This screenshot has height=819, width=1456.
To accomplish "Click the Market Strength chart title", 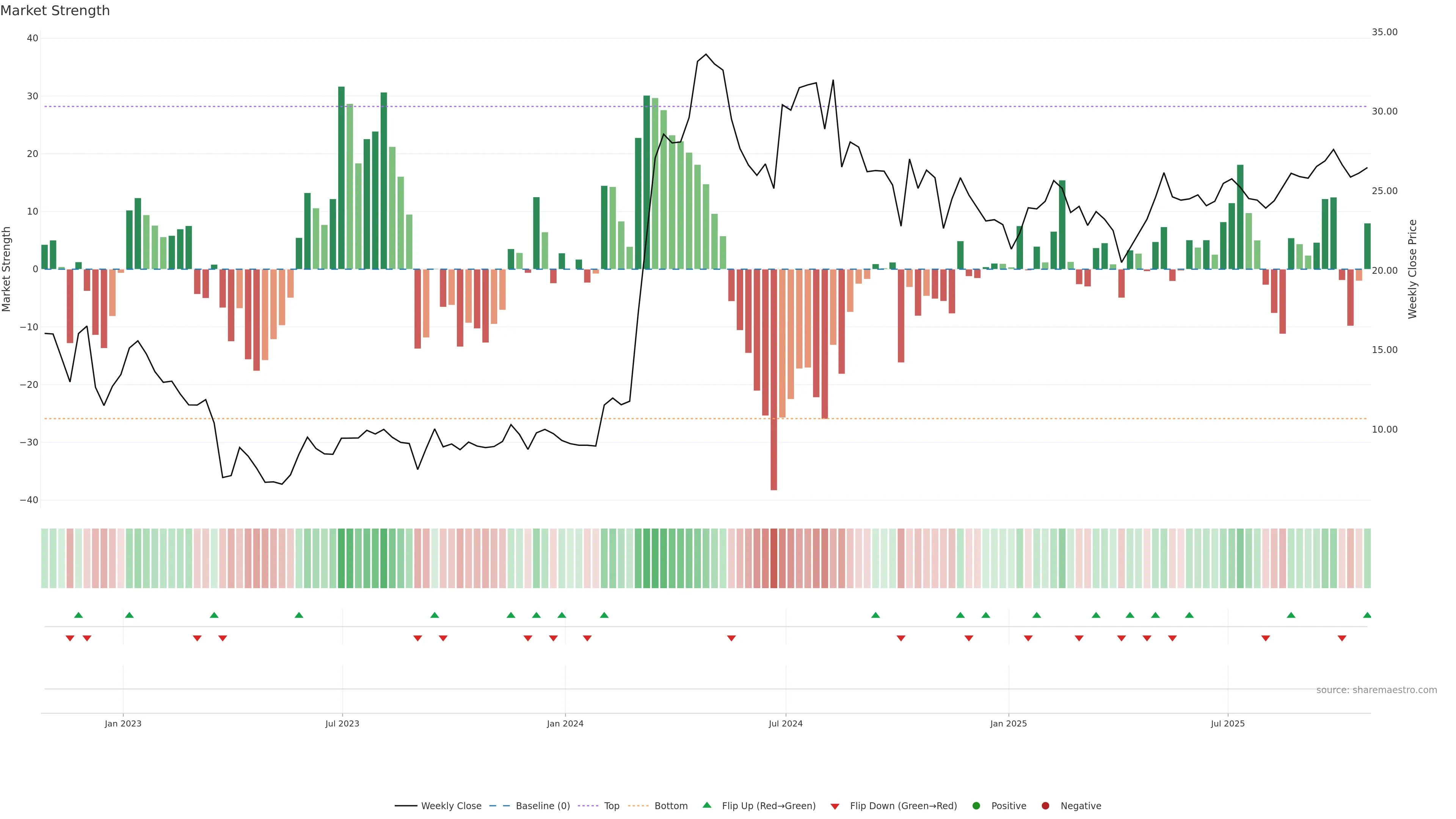I will 55,11.
